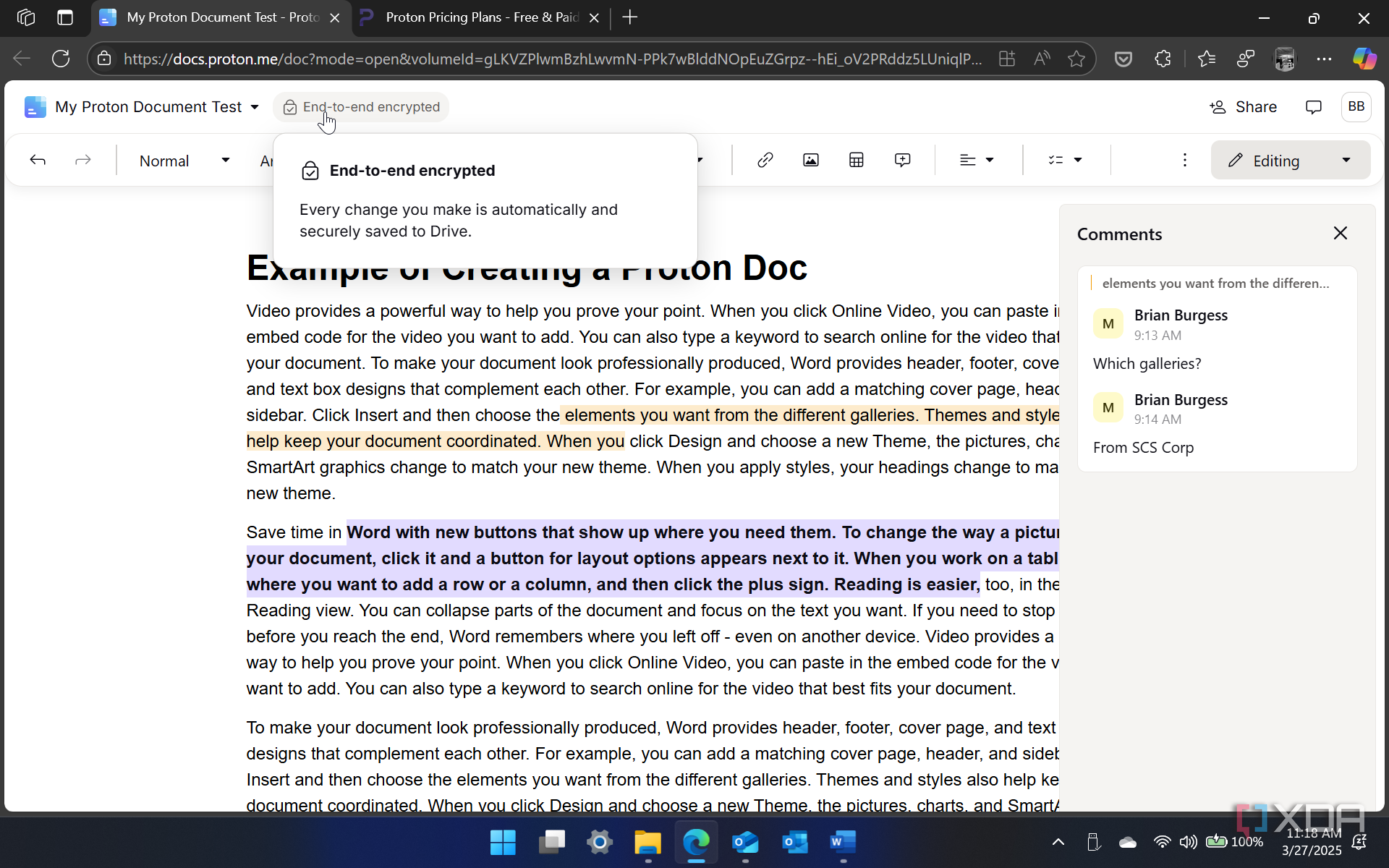Viewport: 1389px width, 868px height.
Task: Close the Proton Pricing Plans tab
Action: pyautogui.click(x=594, y=17)
